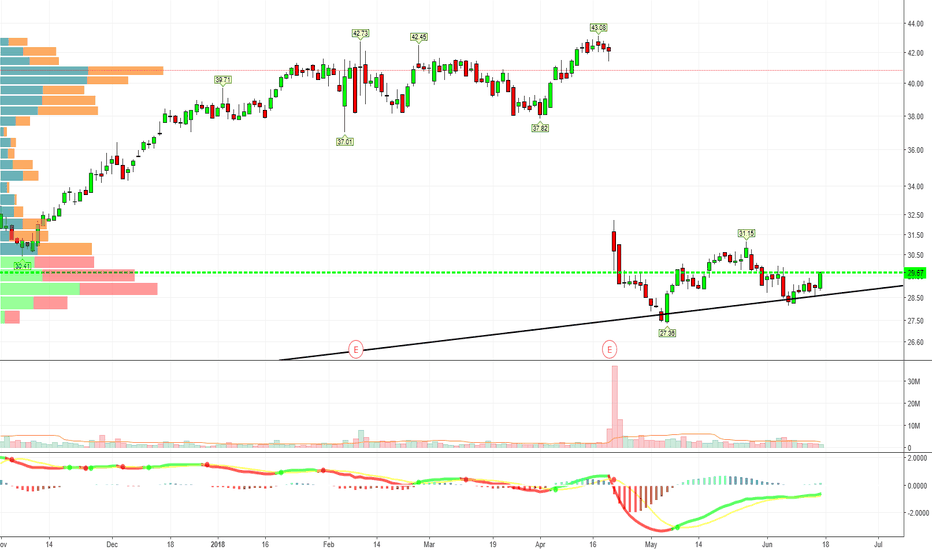
Task: Select the 2.0000 MACD axis label
Action: (x=916, y=458)
